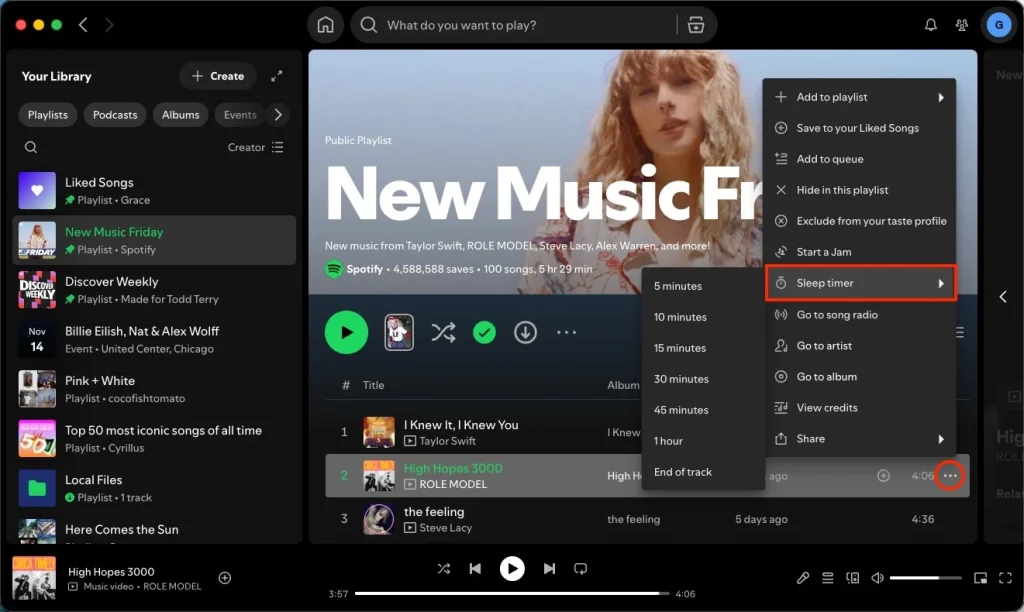Viewport: 1024px width, 612px height.
Task: Click the Taylor Swift artist link
Action: pos(447,441)
